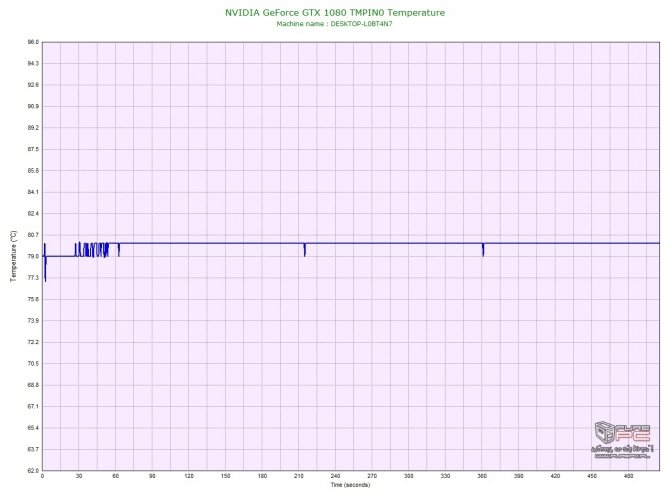670x502 pixels.
Task: Click the flat 79.0 line segment before 30 seconds
Action: click(x=61, y=256)
